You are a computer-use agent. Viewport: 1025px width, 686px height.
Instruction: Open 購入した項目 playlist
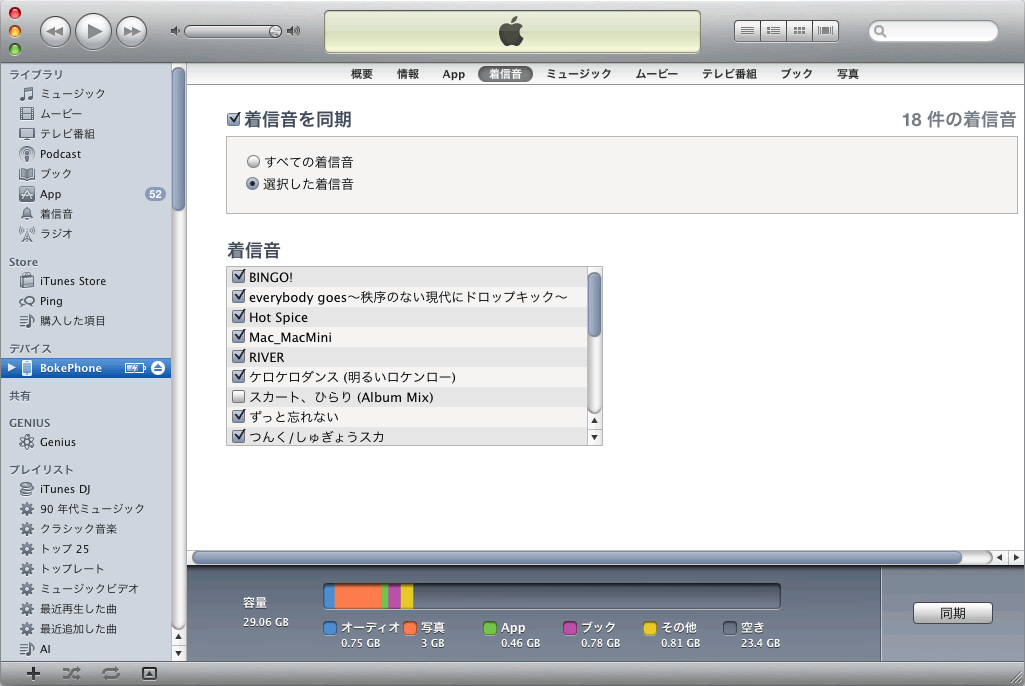(x=72, y=320)
